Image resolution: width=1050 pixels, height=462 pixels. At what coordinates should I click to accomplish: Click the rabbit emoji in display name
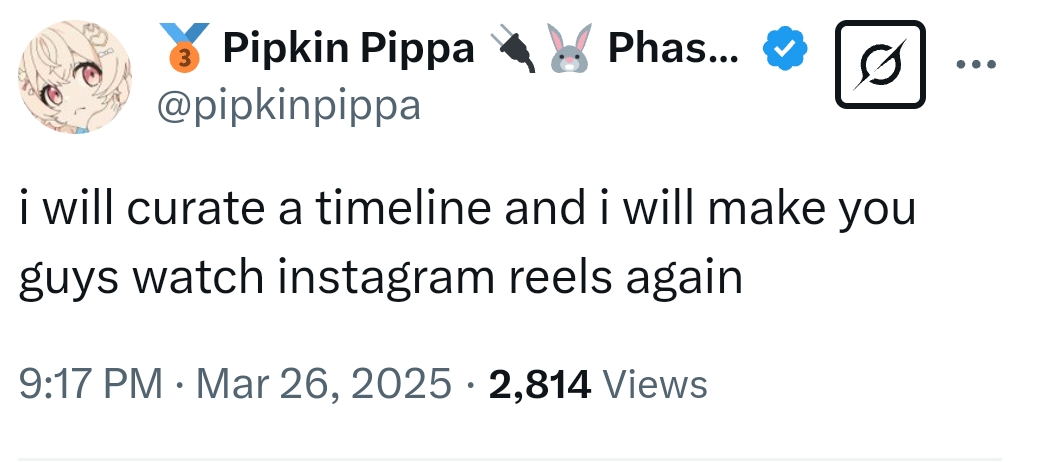567,49
